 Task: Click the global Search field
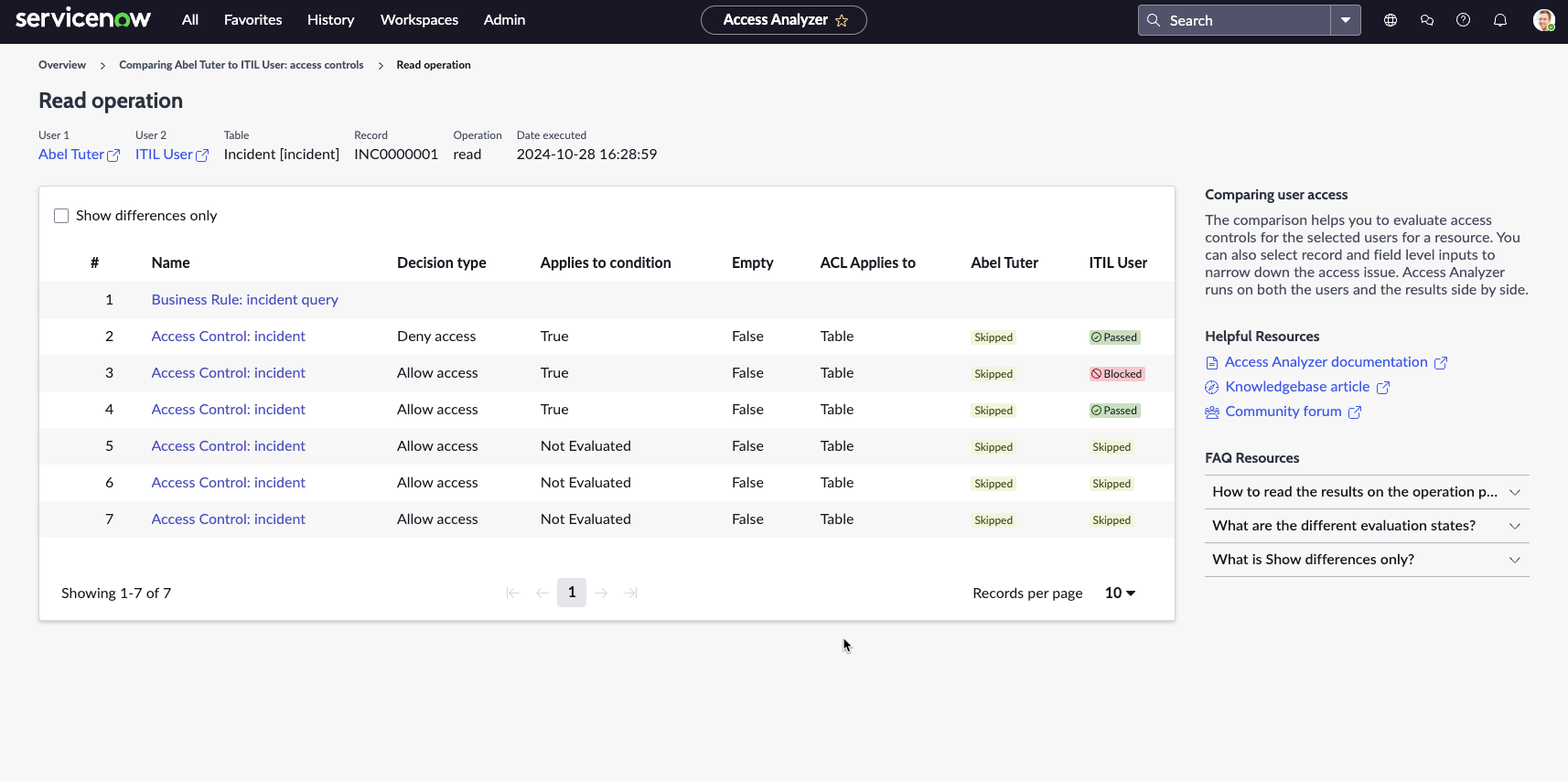[1234, 20]
